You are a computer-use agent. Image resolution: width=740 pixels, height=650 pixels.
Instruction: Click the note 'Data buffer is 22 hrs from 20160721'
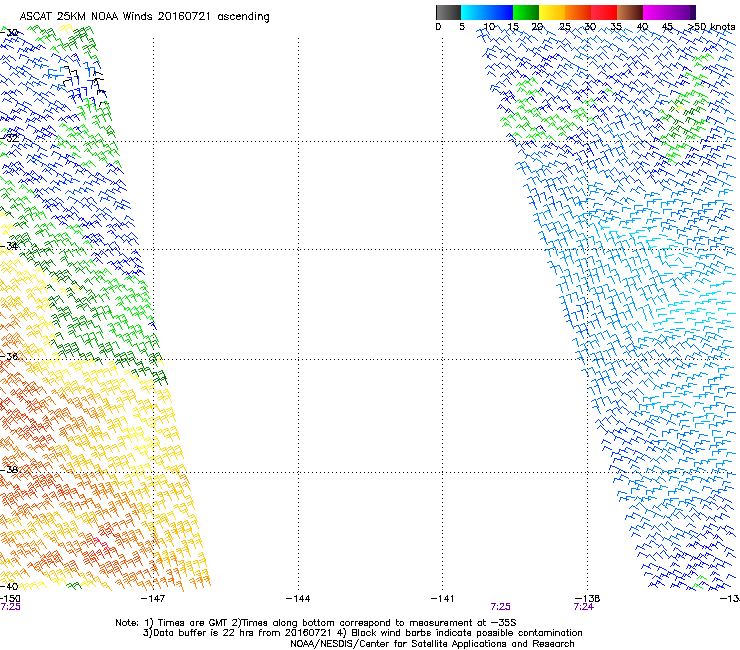click(x=240, y=633)
